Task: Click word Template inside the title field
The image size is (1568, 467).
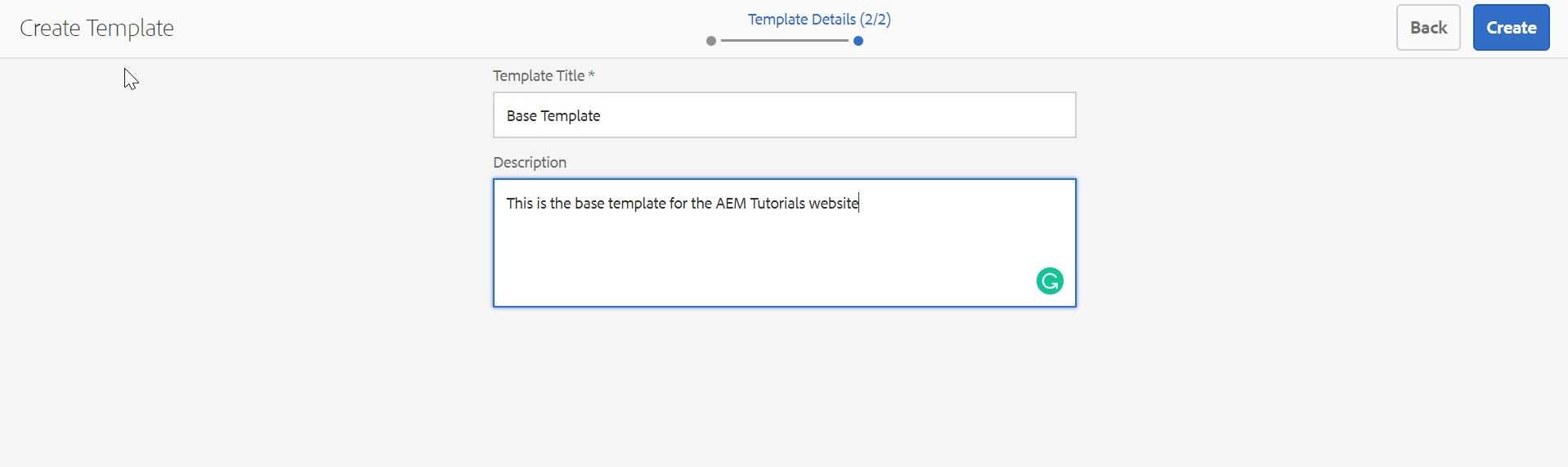Action: click(570, 116)
